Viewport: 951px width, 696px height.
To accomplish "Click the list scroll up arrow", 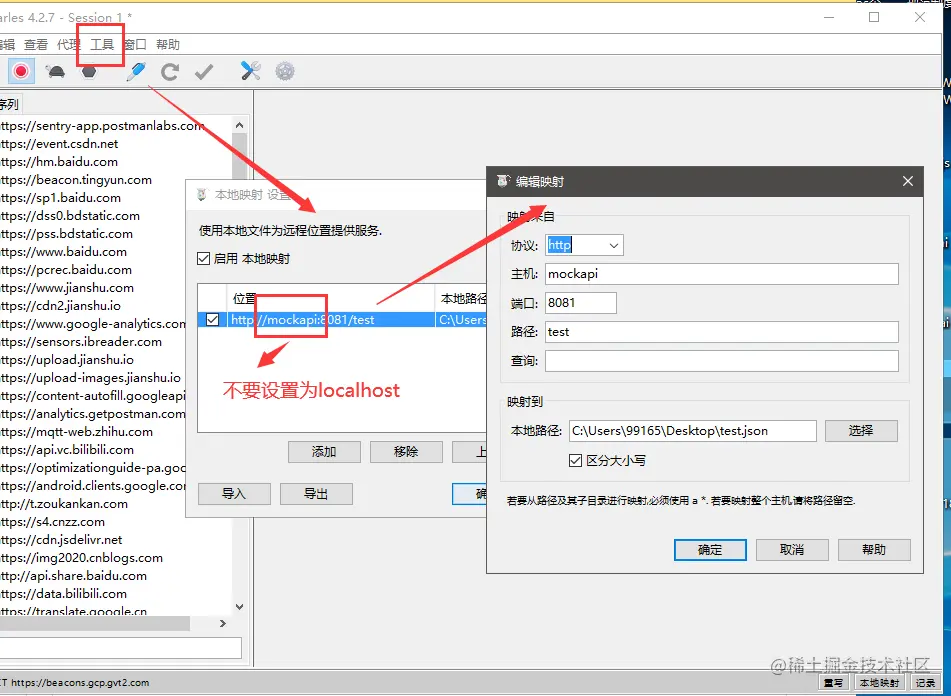I will pos(240,125).
